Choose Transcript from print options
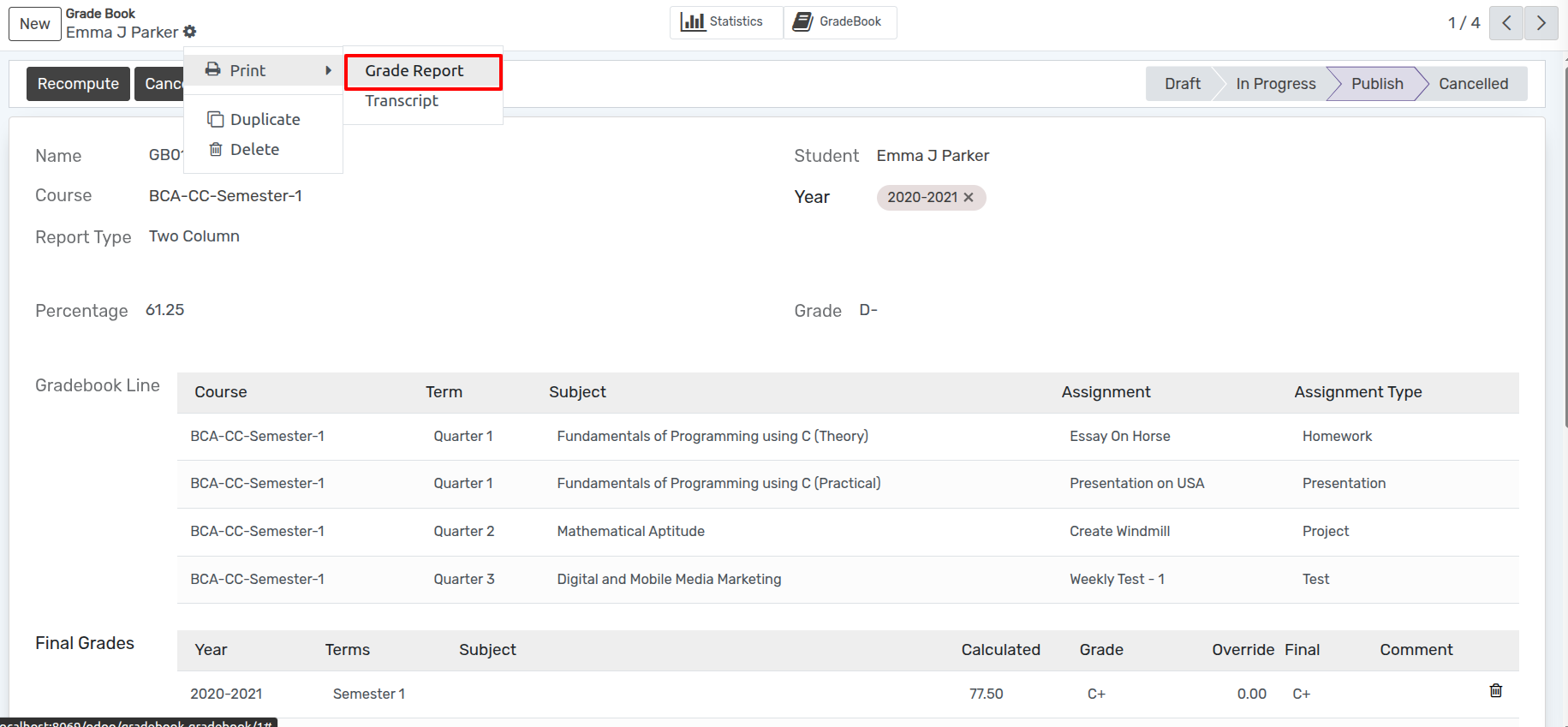The height and width of the screenshot is (727, 1568). pyautogui.click(x=402, y=101)
